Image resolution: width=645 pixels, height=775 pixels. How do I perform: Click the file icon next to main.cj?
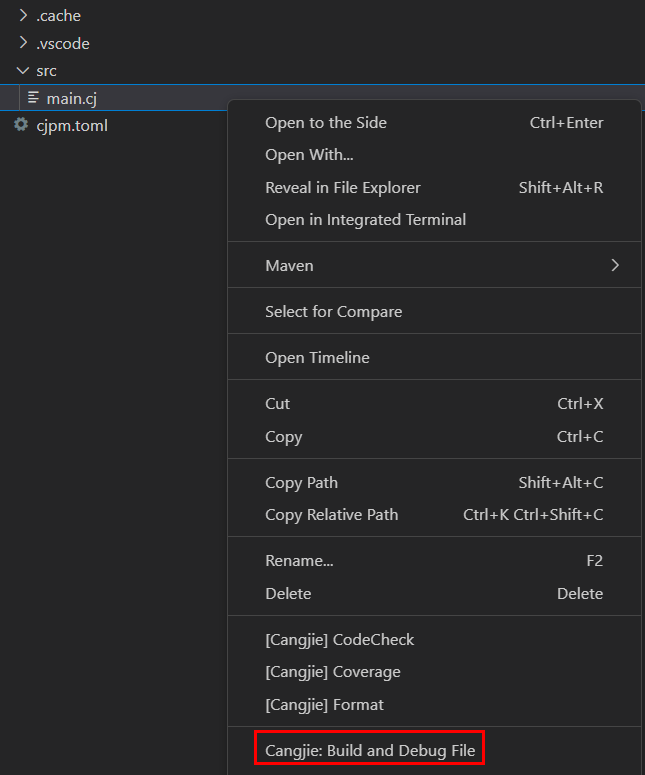click(x=34, y=98)
